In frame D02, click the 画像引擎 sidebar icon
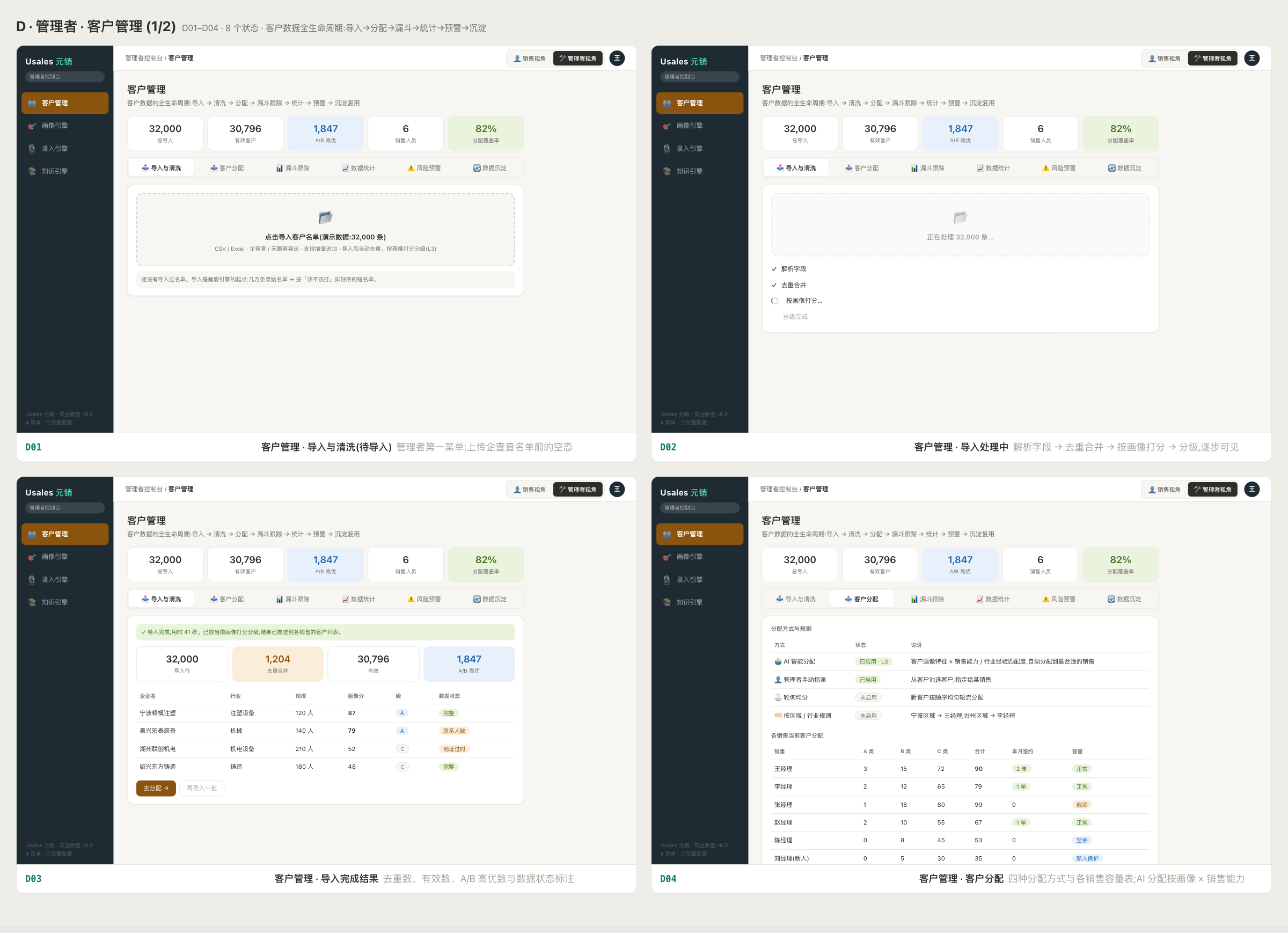 [667, 126]
